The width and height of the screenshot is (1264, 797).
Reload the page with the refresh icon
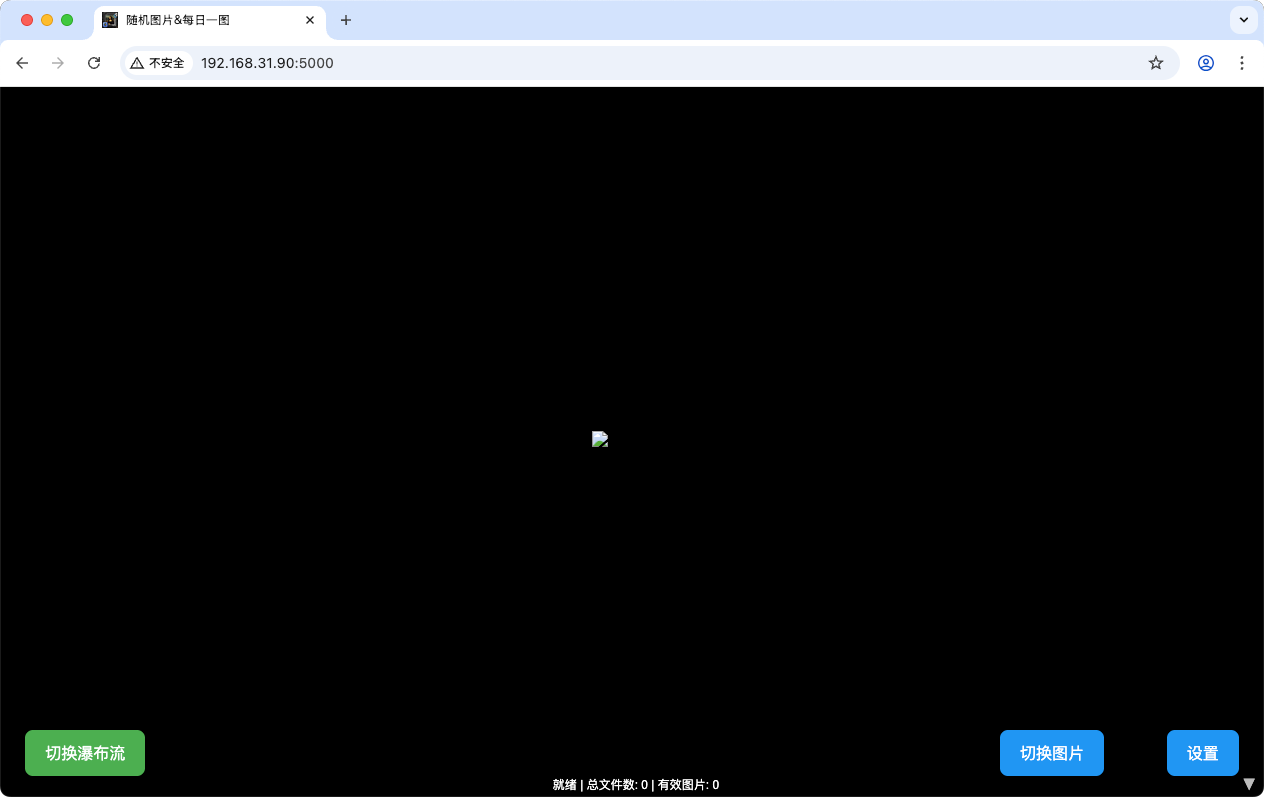pyautogui.click(x=93, y=62)
